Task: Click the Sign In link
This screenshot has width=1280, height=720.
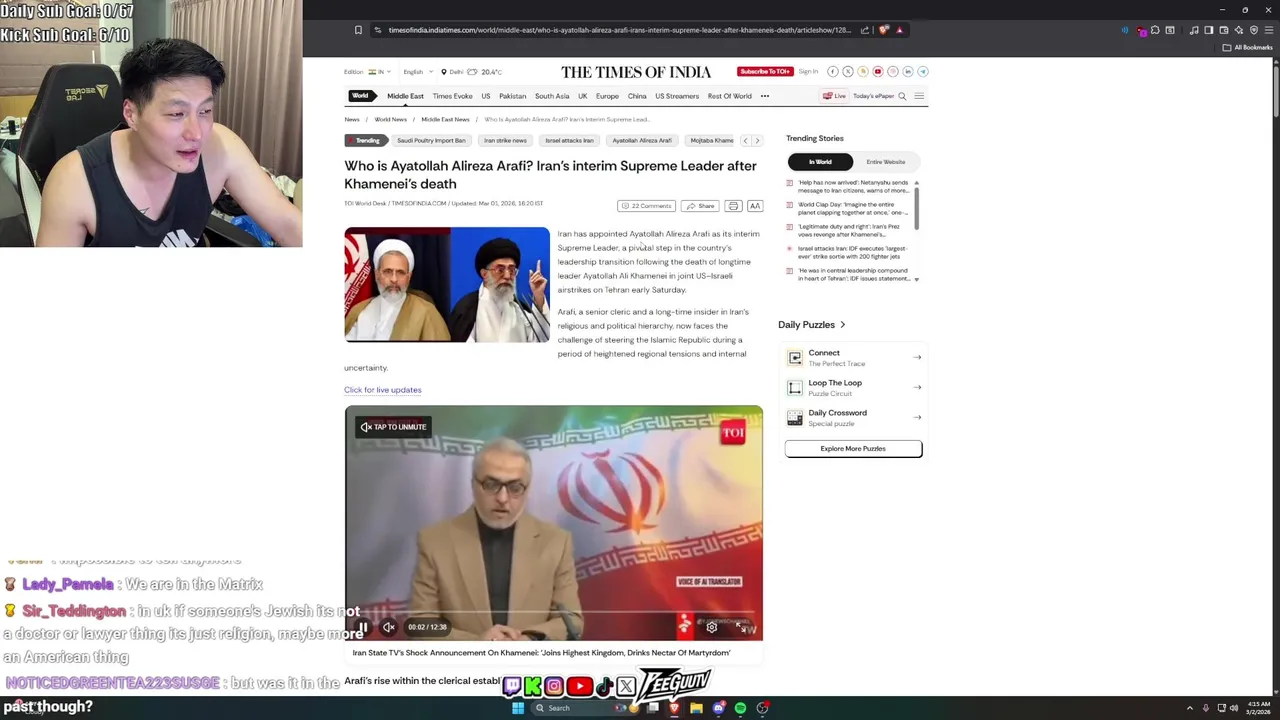Action: [808, 72]
